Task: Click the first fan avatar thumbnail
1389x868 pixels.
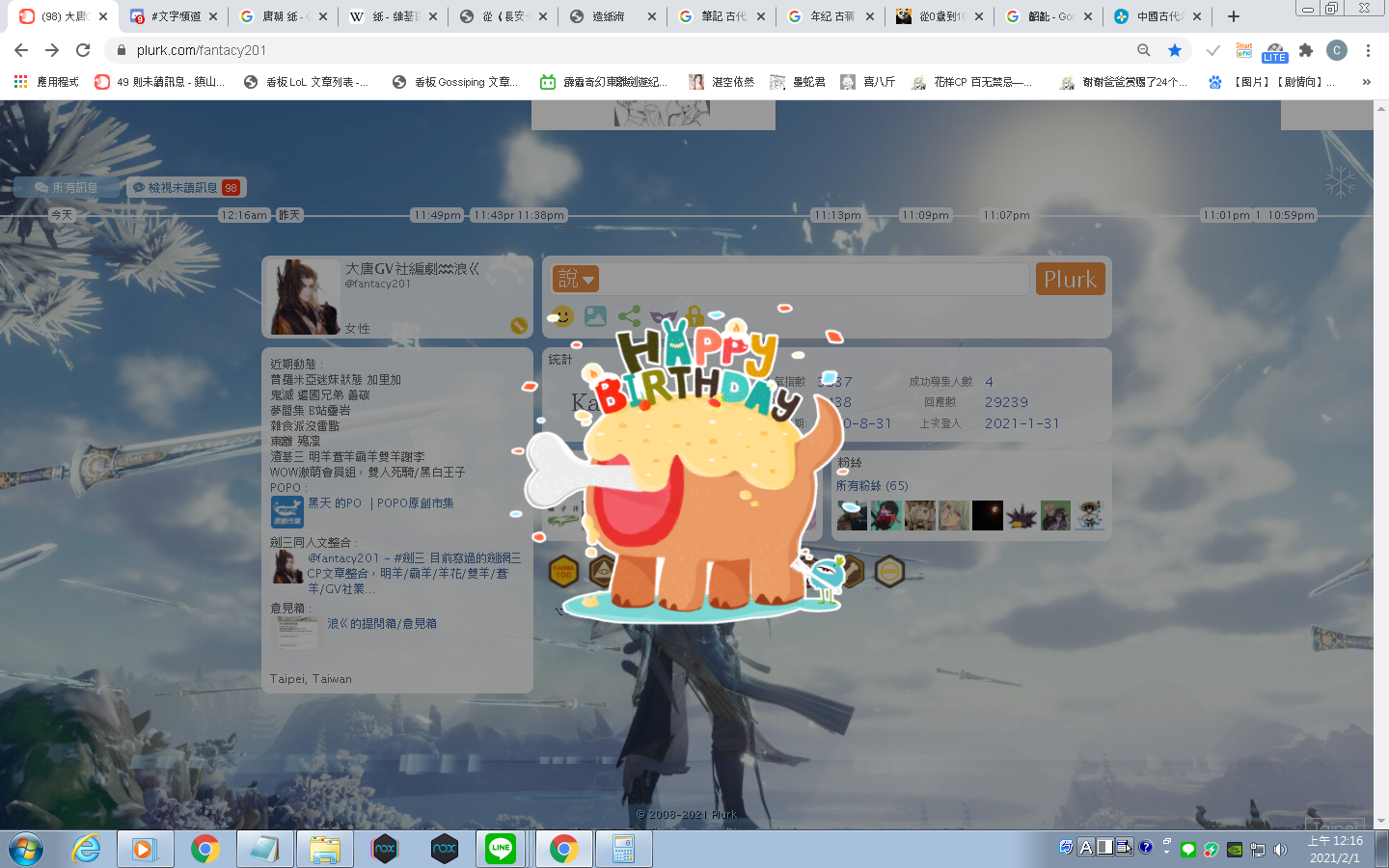Action: pyautogui.click(x=852, y=515)
